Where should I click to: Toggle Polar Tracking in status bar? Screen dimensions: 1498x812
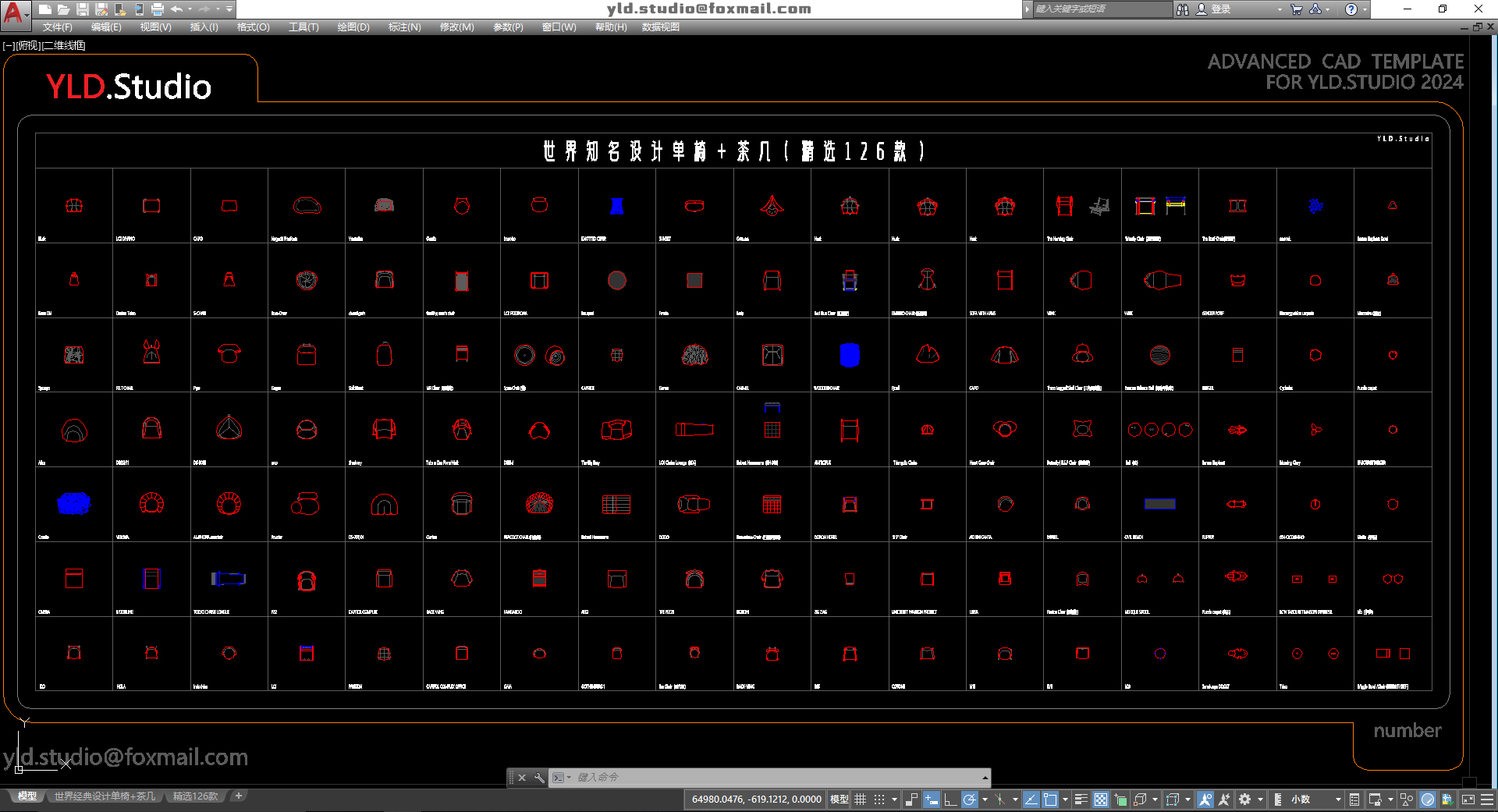969,800
